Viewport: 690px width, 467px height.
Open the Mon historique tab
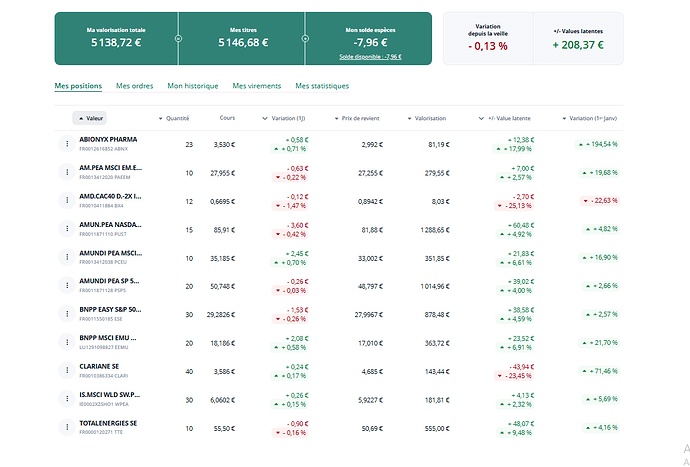pyautogui.click(x=192, y=86)
